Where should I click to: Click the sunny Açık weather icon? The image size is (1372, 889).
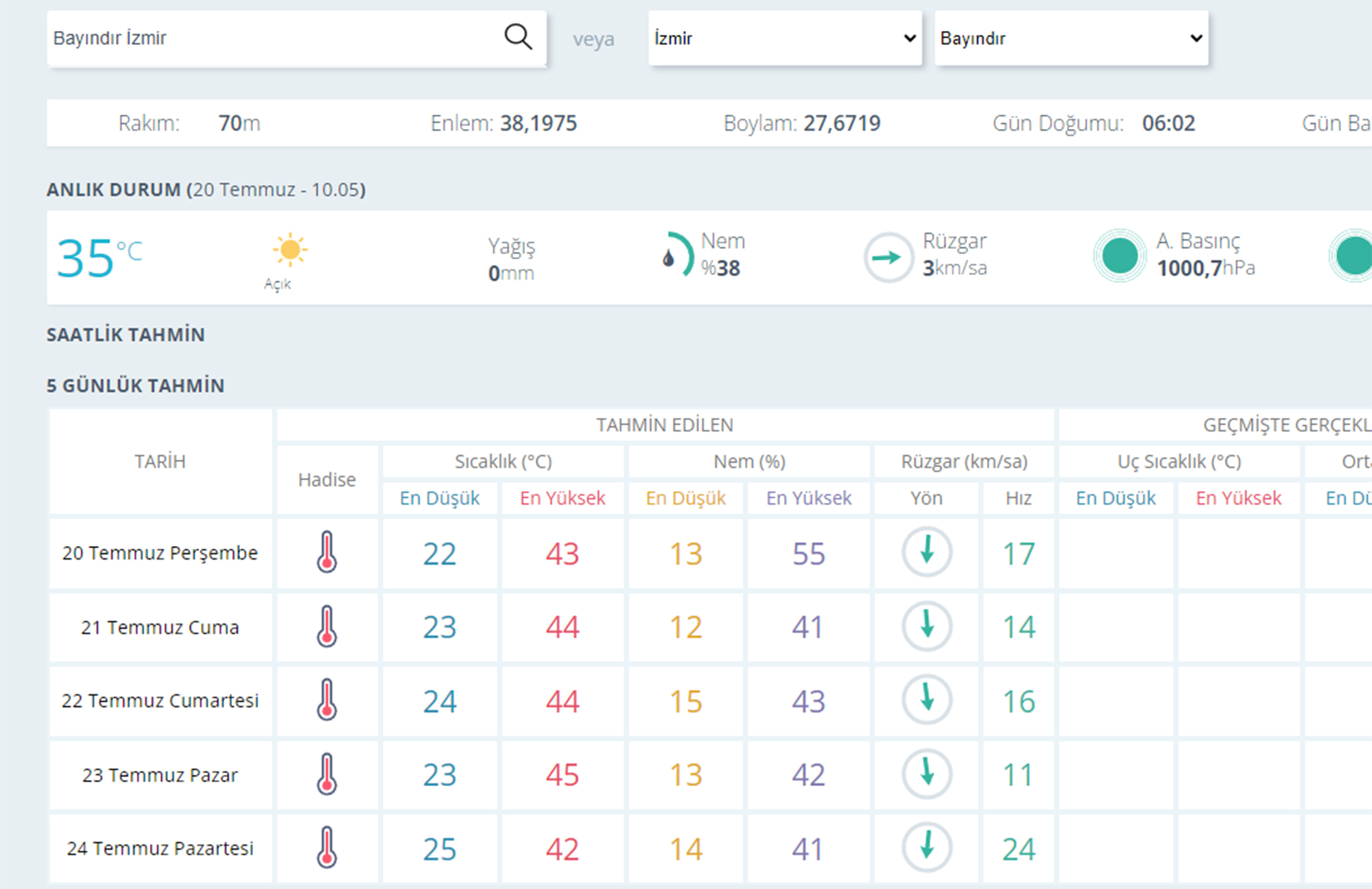[289, 249]
